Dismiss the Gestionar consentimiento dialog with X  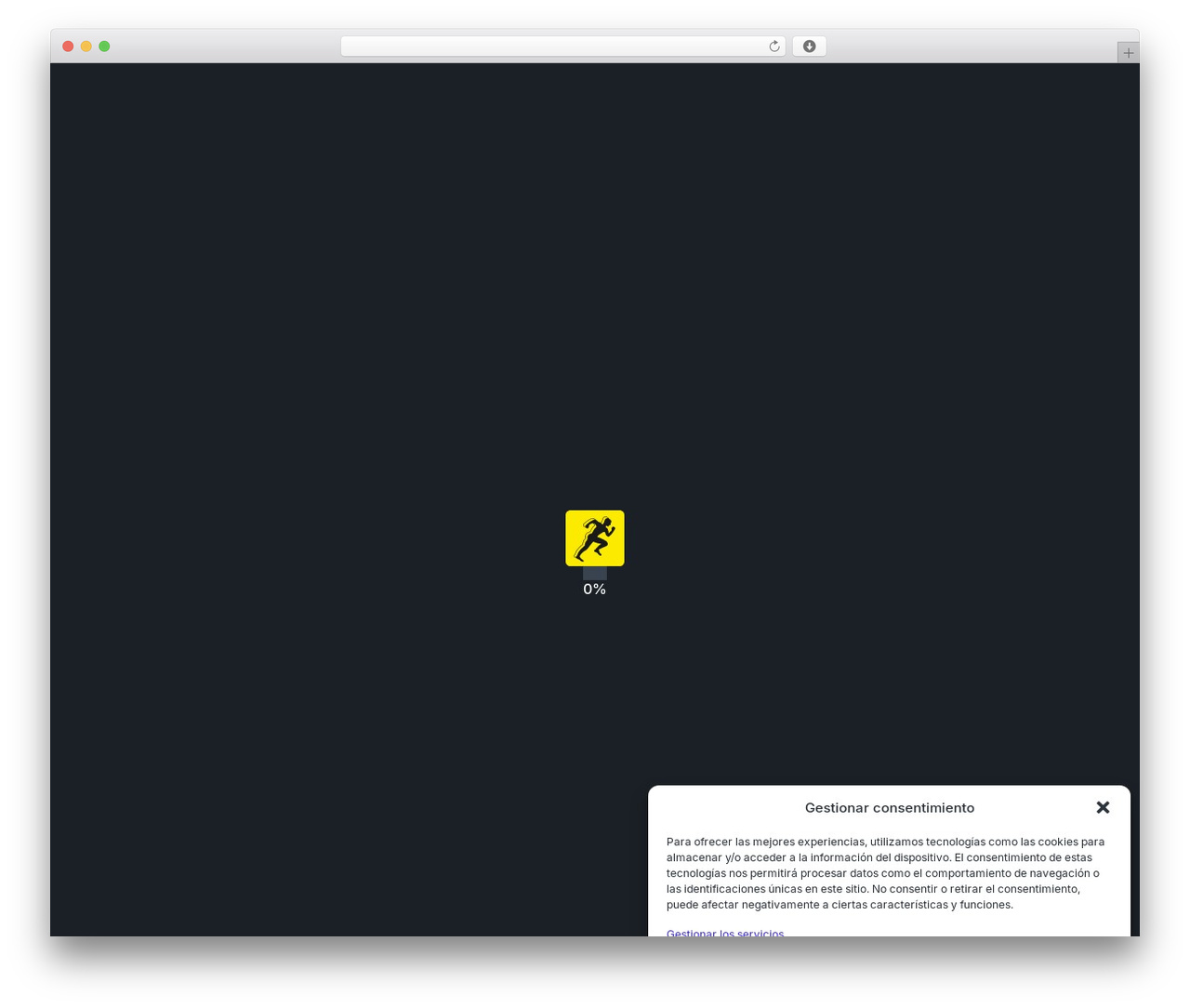pos(1103,807)
